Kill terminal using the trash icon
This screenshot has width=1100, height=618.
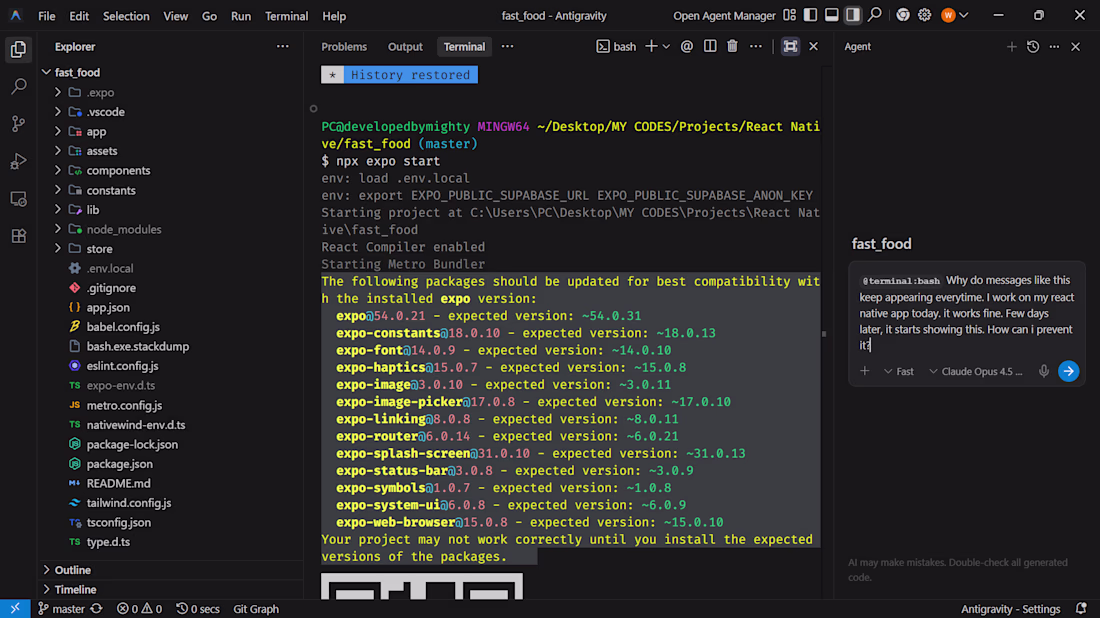732,46
